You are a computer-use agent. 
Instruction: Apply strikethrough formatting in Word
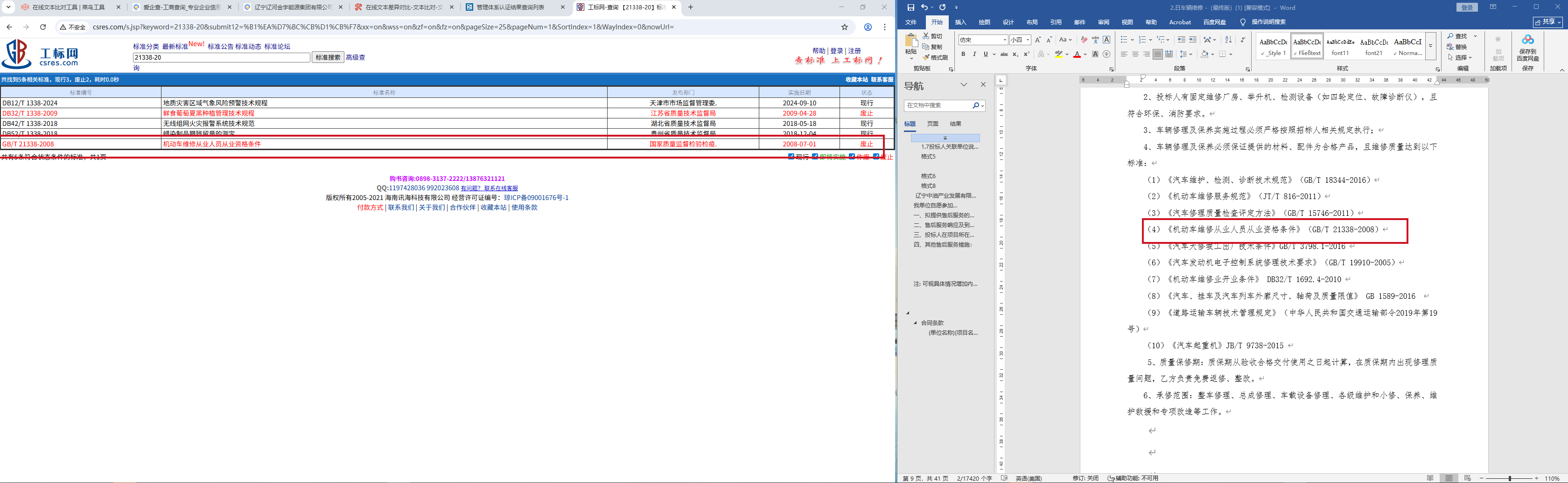pos(1004,54)
